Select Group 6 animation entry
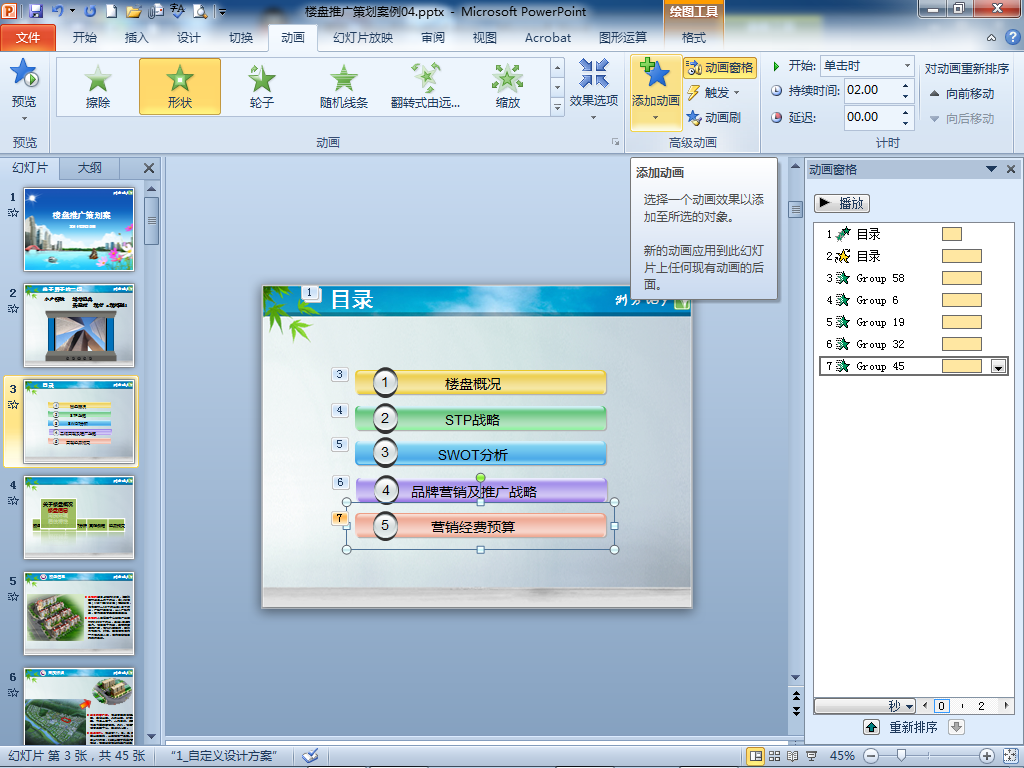1024x768 pixels. pyautogui.click(x=913, y=300)
